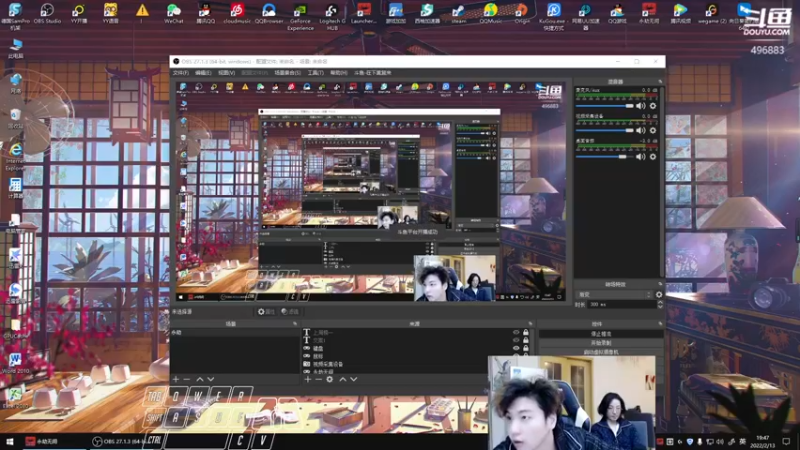The height and width of the screenshot is (450, 800).
Task: Open the QQMusic desktop shortcut
Action: pos(490,13)
